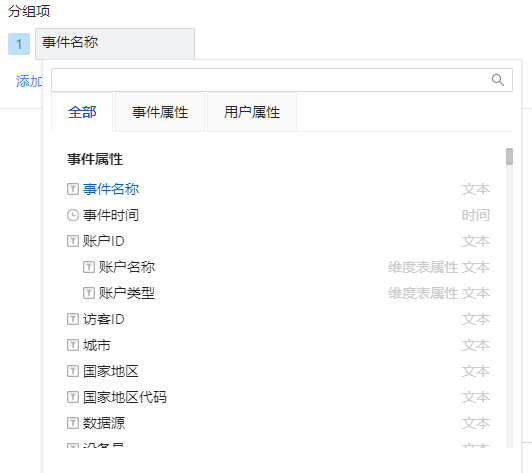Choose 数据源 from the list
Image resolution: width=532 pixels, height=473 pixels.
coord(279,423)
